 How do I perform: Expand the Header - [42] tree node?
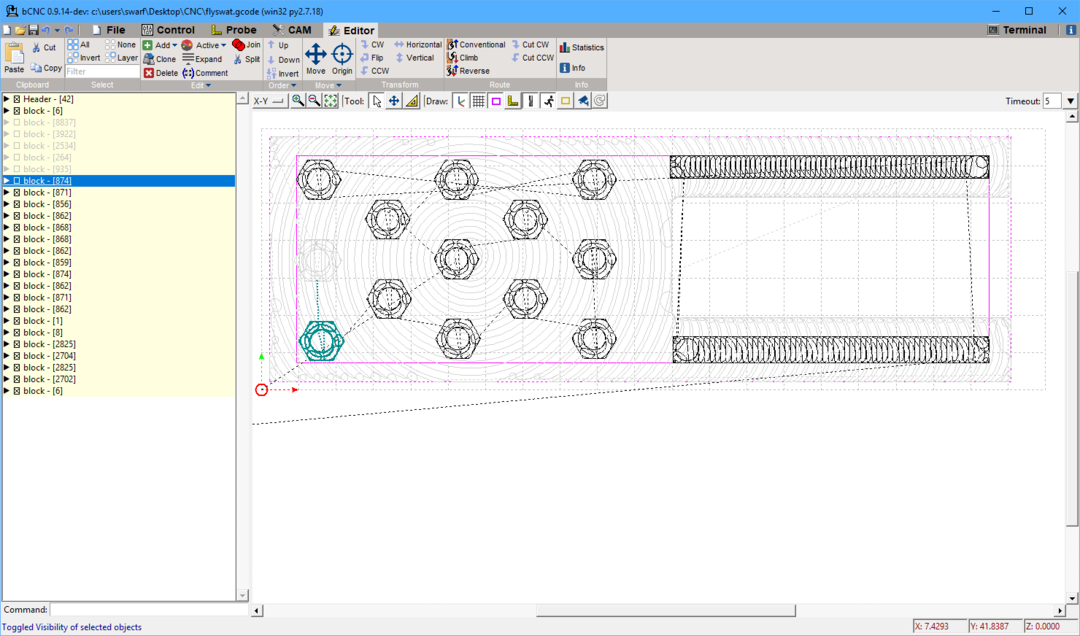pyautogui.click(x=6, y=99)
